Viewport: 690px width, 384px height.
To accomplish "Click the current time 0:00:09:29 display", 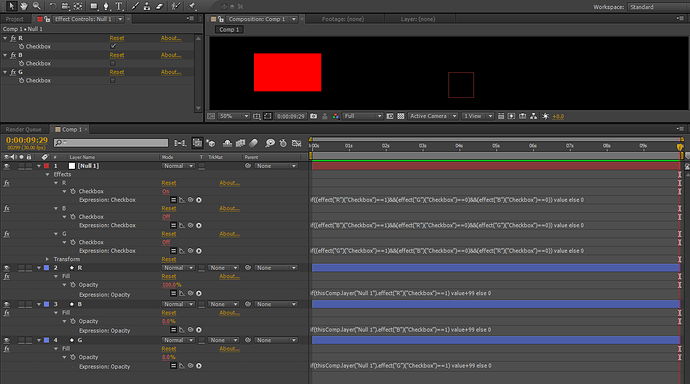I will click(27, 140).
